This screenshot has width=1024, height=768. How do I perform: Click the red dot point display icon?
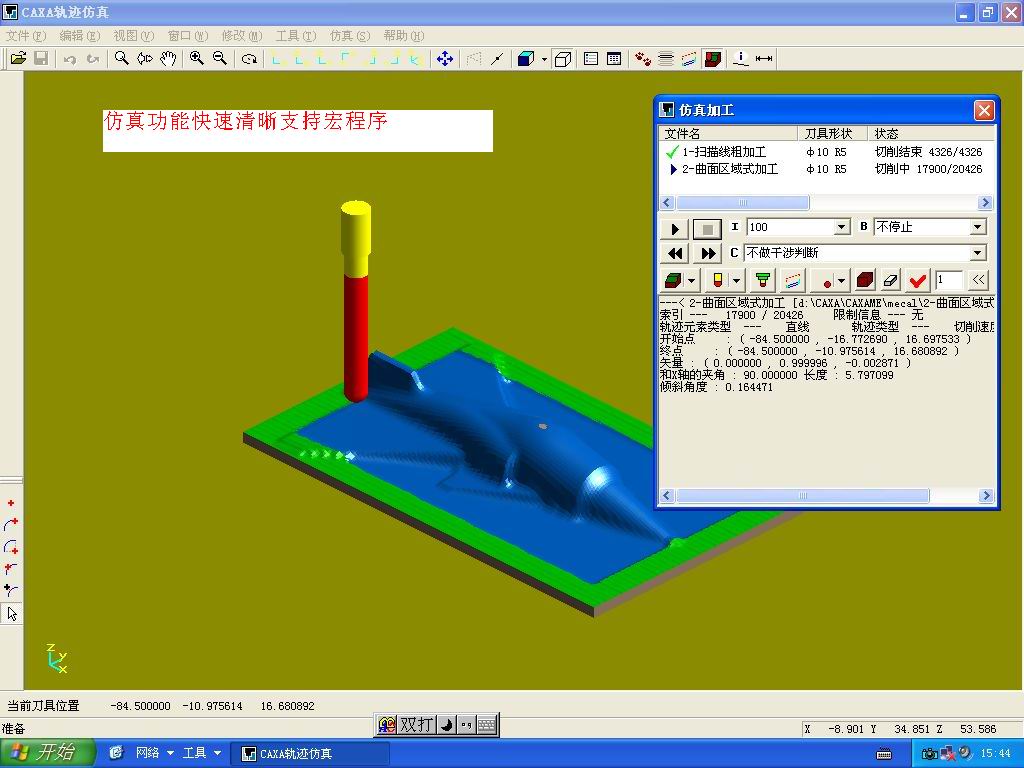827,281
